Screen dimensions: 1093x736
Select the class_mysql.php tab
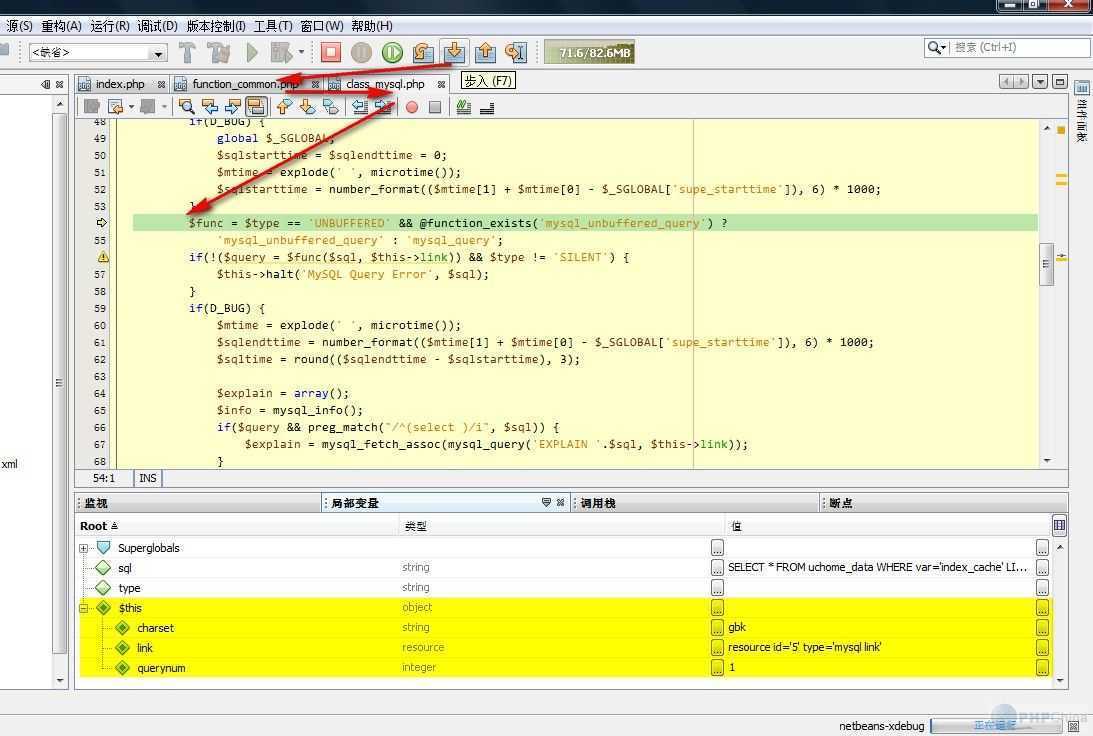pyautogui.click(x=384, y=84)
